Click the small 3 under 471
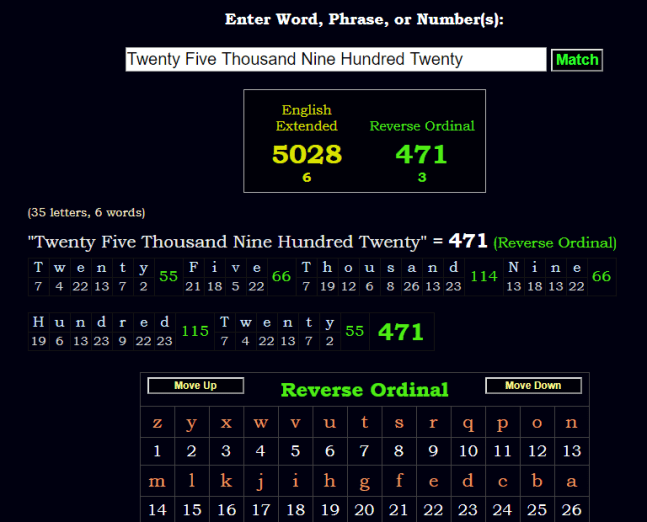 click(421, 177)
